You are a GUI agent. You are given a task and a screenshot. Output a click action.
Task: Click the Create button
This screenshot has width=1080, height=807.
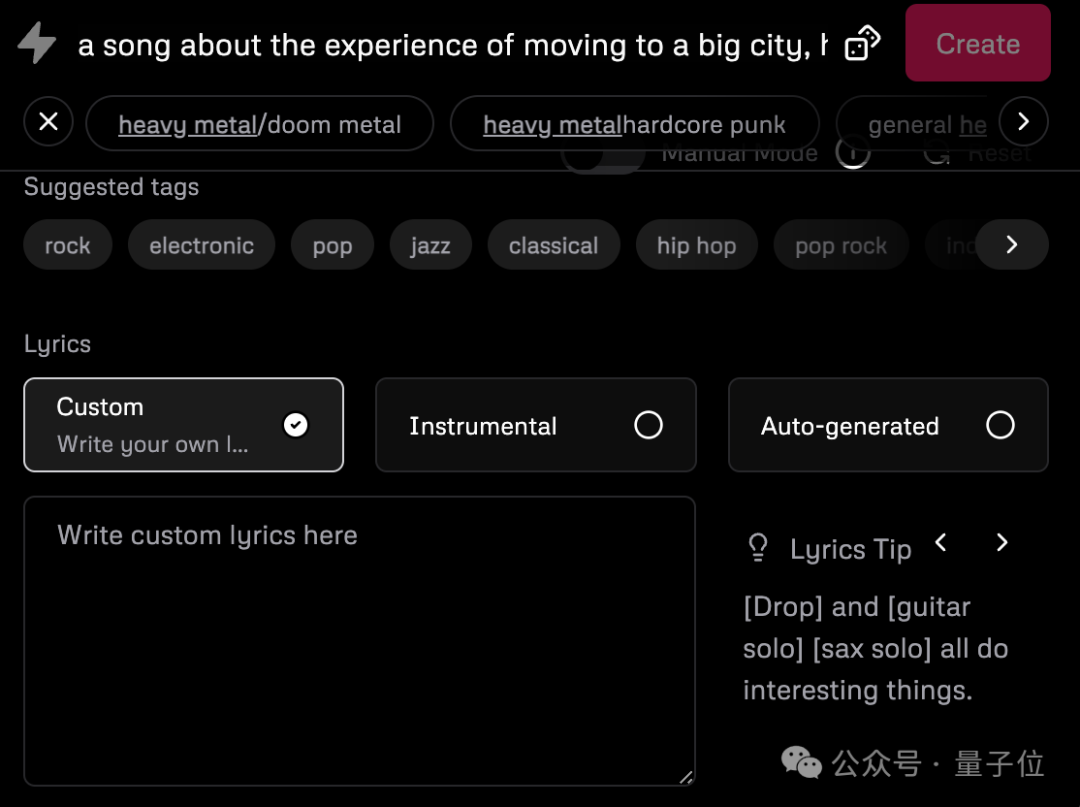point(977,43)
